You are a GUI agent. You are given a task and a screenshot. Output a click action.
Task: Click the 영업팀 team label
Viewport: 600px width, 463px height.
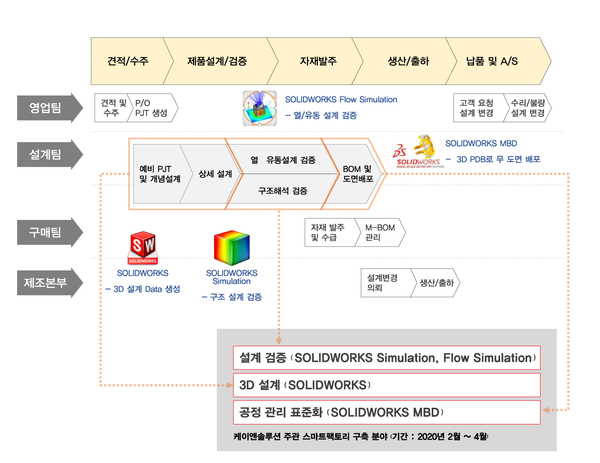tap(43, 108)
